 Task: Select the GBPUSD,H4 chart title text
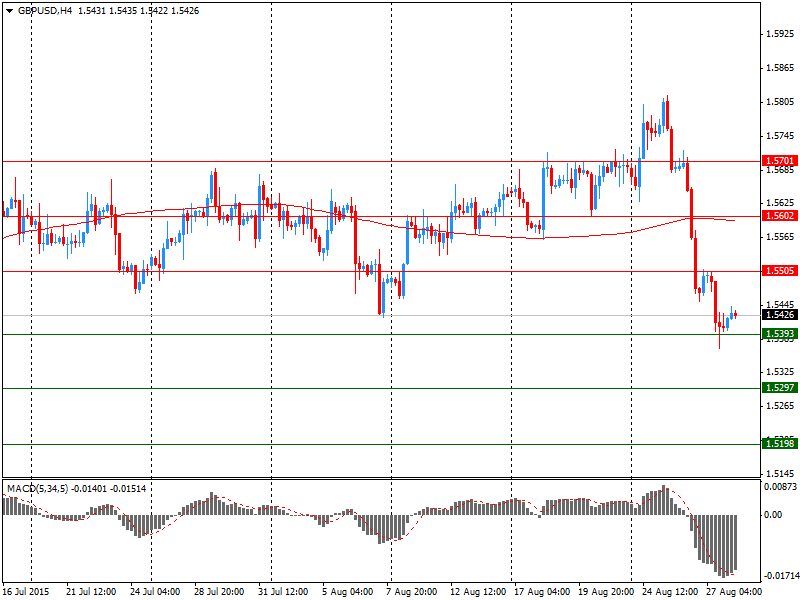tap(45, 11)
